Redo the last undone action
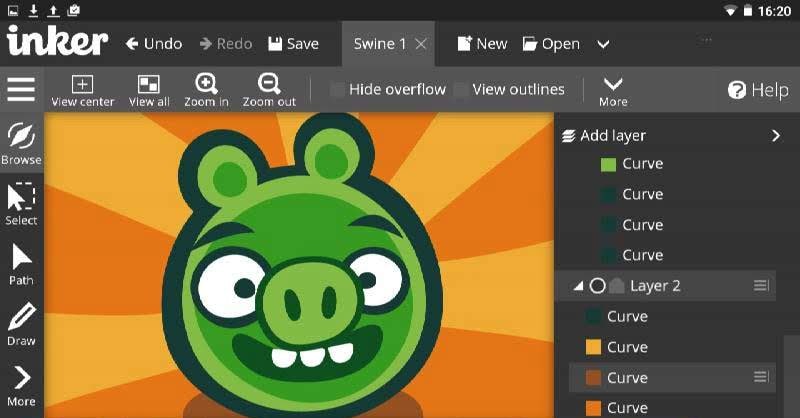Viewport: 800px width, 418px height. click(226, 44)
